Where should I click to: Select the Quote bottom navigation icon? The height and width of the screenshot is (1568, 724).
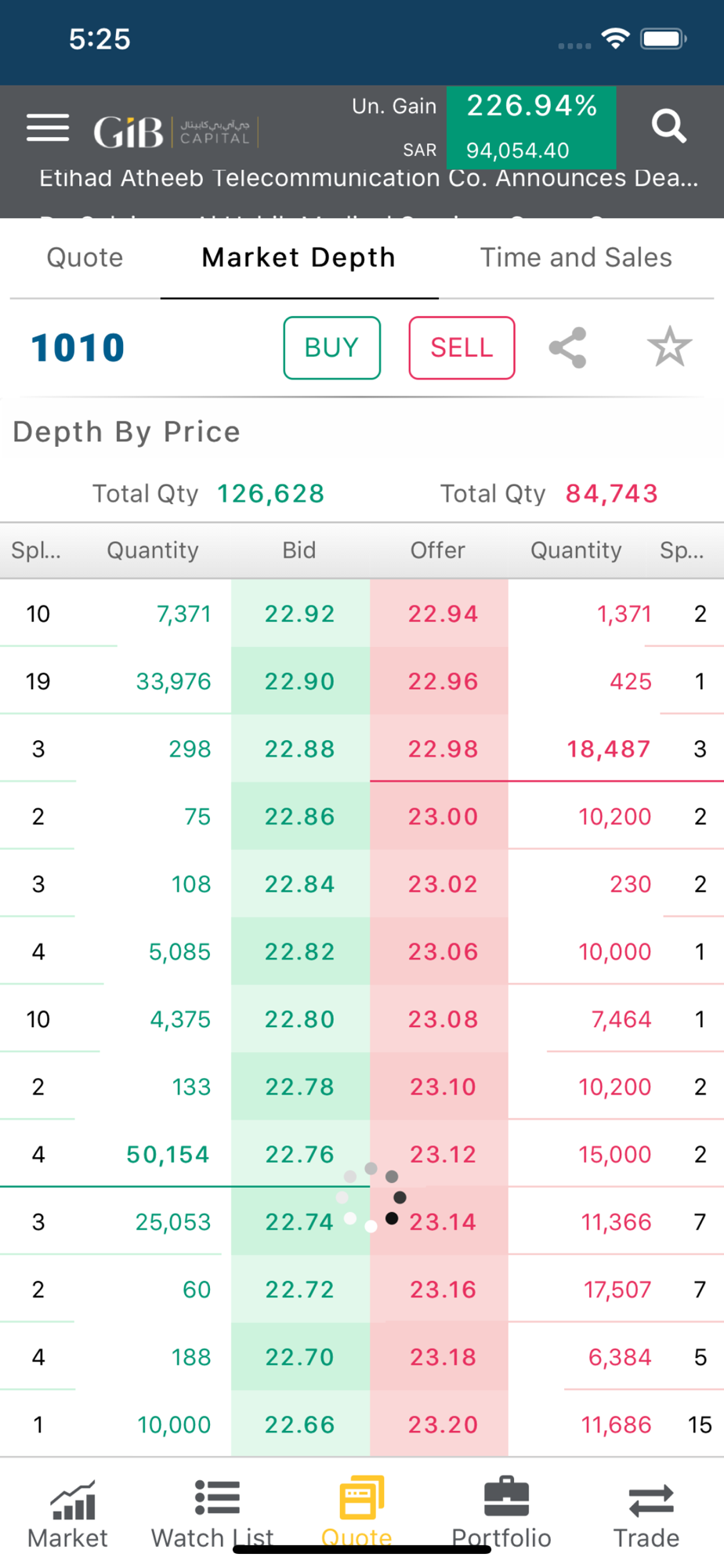(x=358, y=1509)
